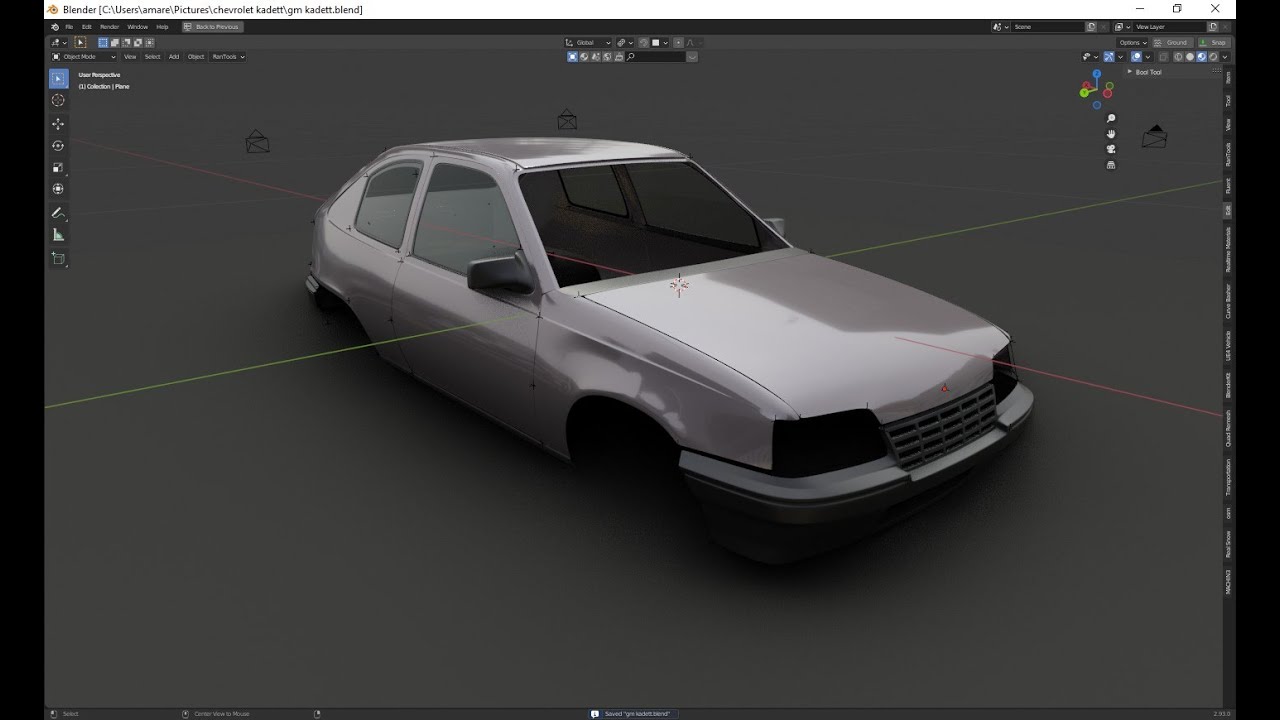Screen dimensions: 1280x720
Task: Toggle camera view with the camera icon
Action: point(1111,149)
